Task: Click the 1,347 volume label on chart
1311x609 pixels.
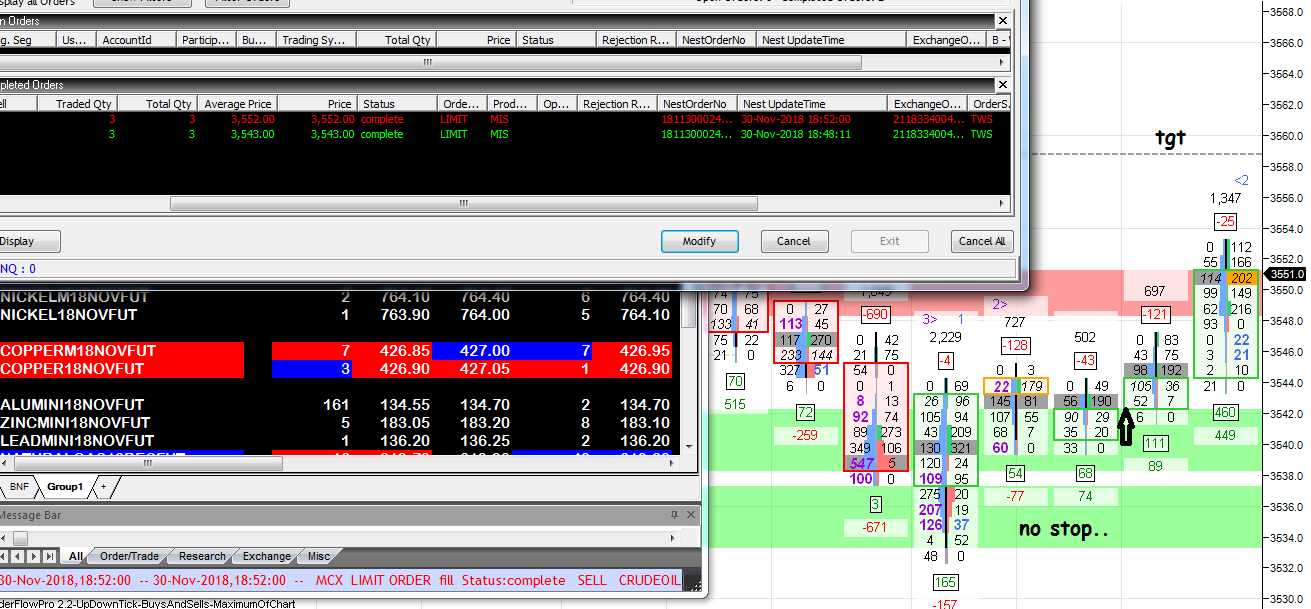Action: (1225, 200)
